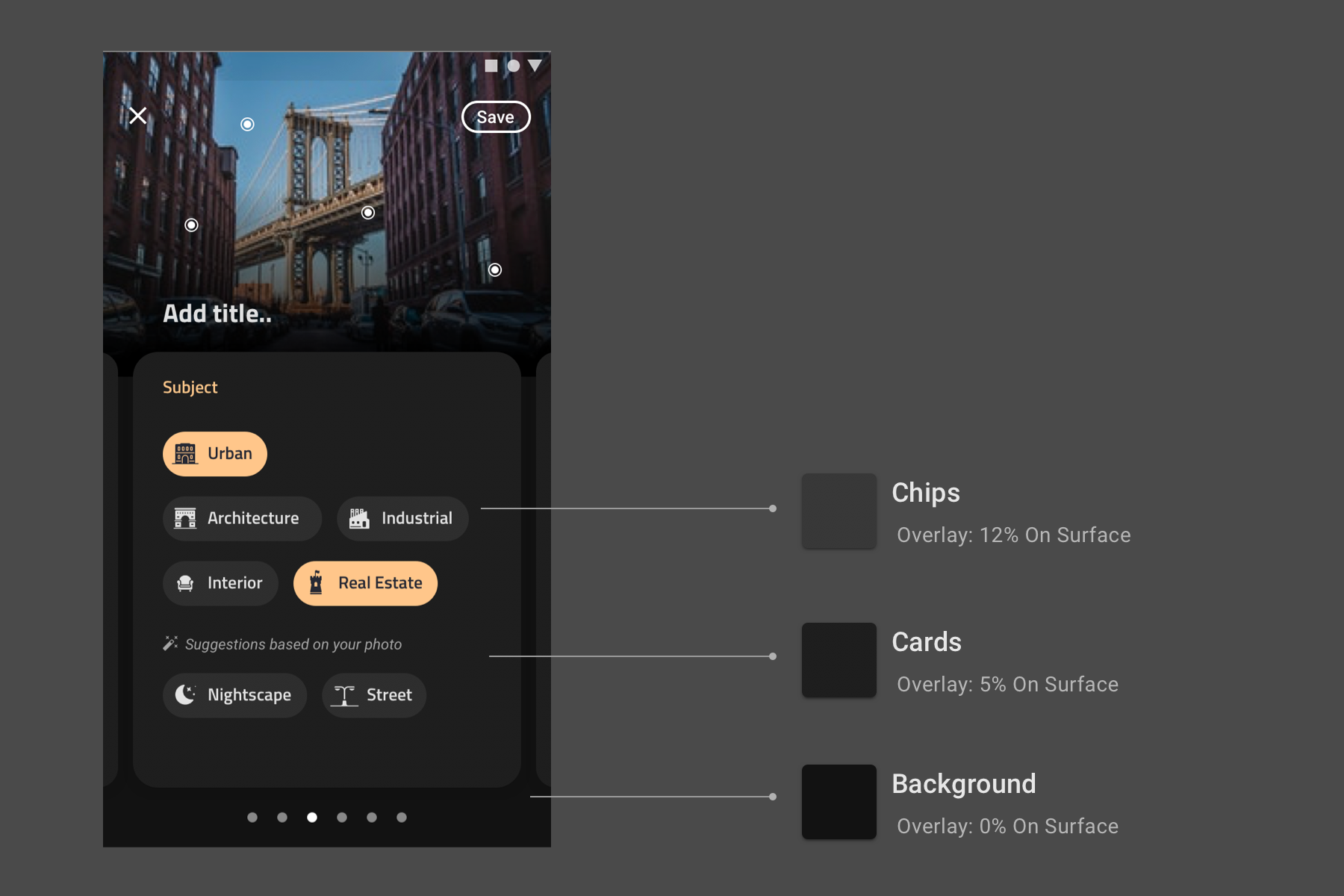Click 'Overlay: 0% On Surface' text
The image size is (1344, 896).
pos(1008,826)
